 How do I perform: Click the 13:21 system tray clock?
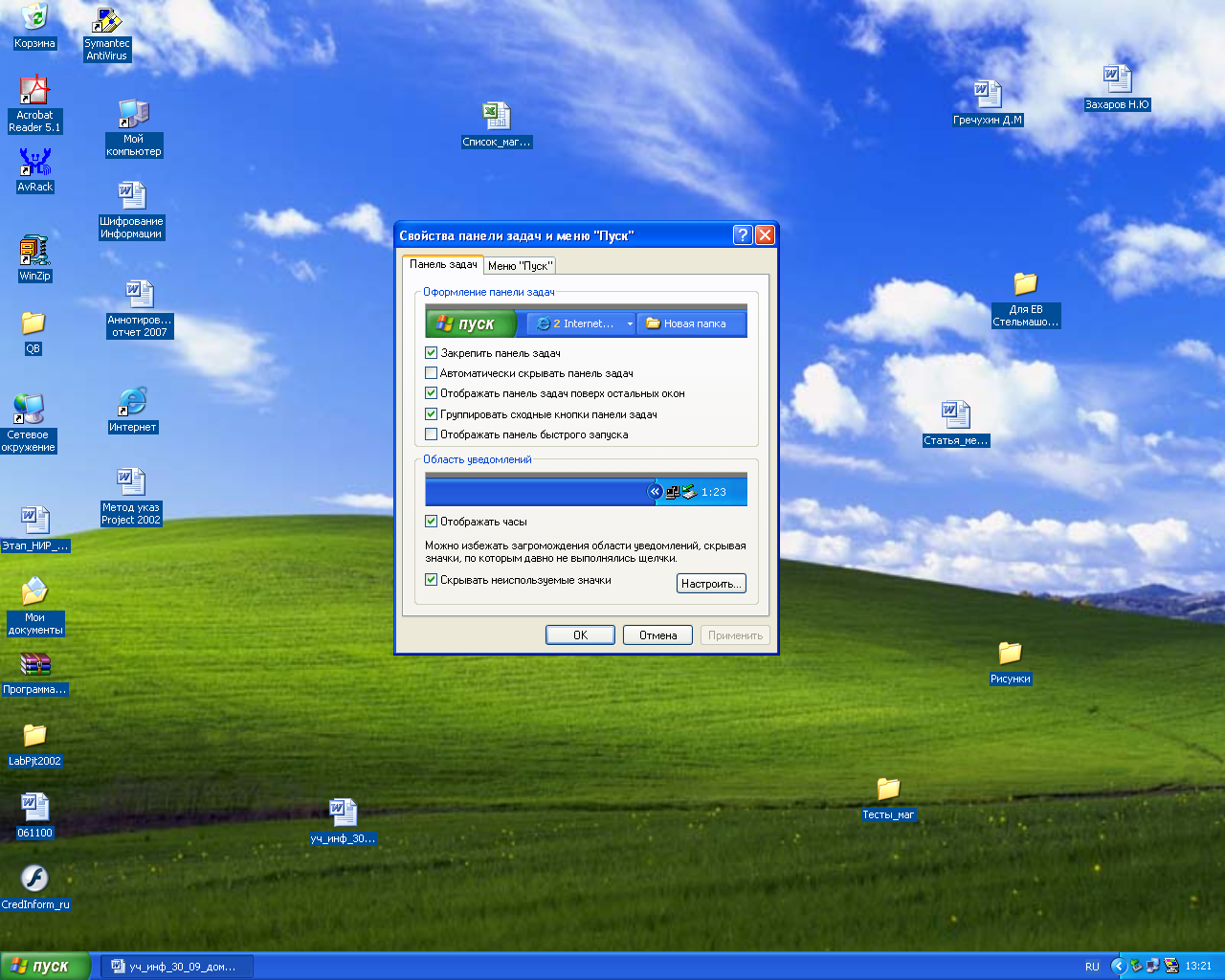click(1198, 967)
